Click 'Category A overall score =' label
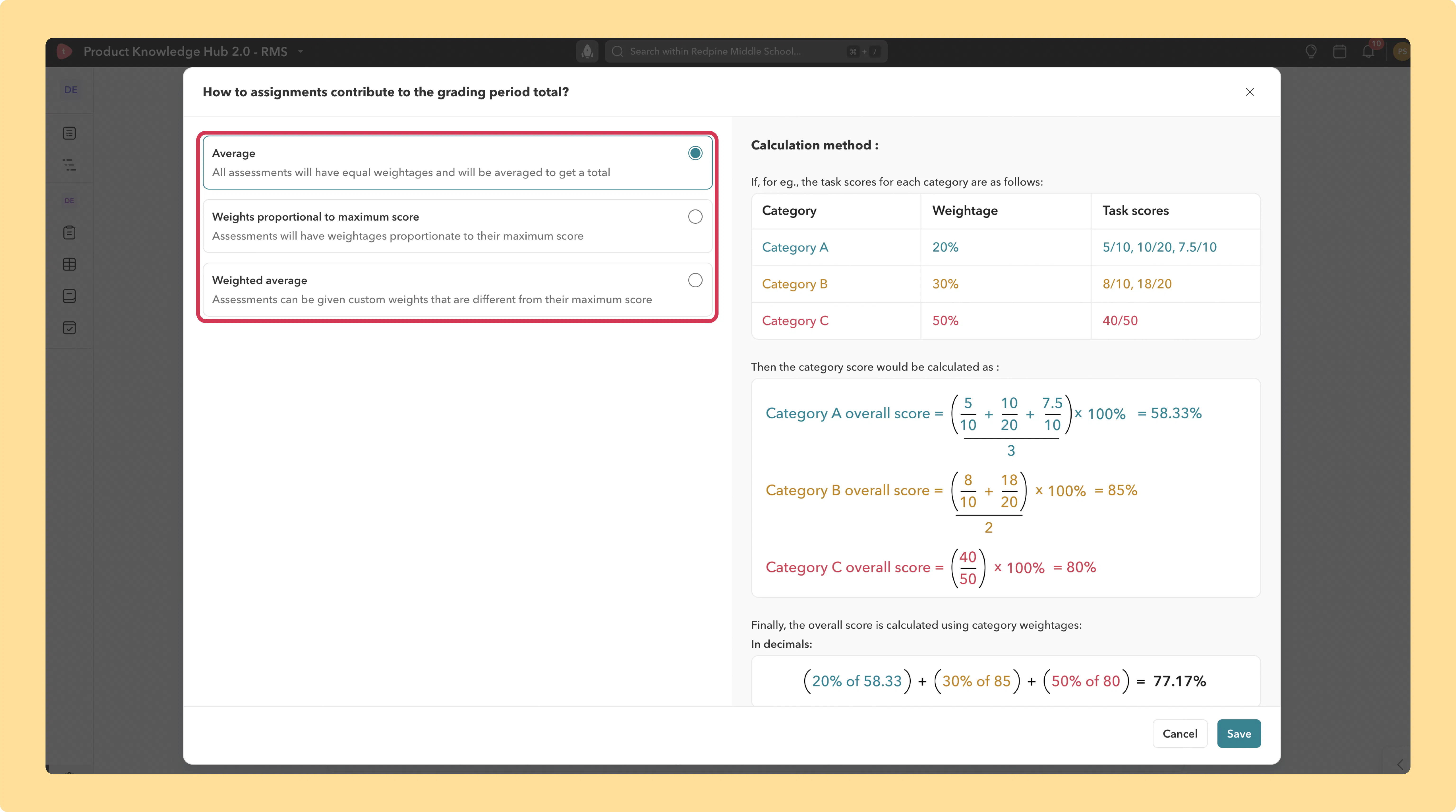 [854, 414]
